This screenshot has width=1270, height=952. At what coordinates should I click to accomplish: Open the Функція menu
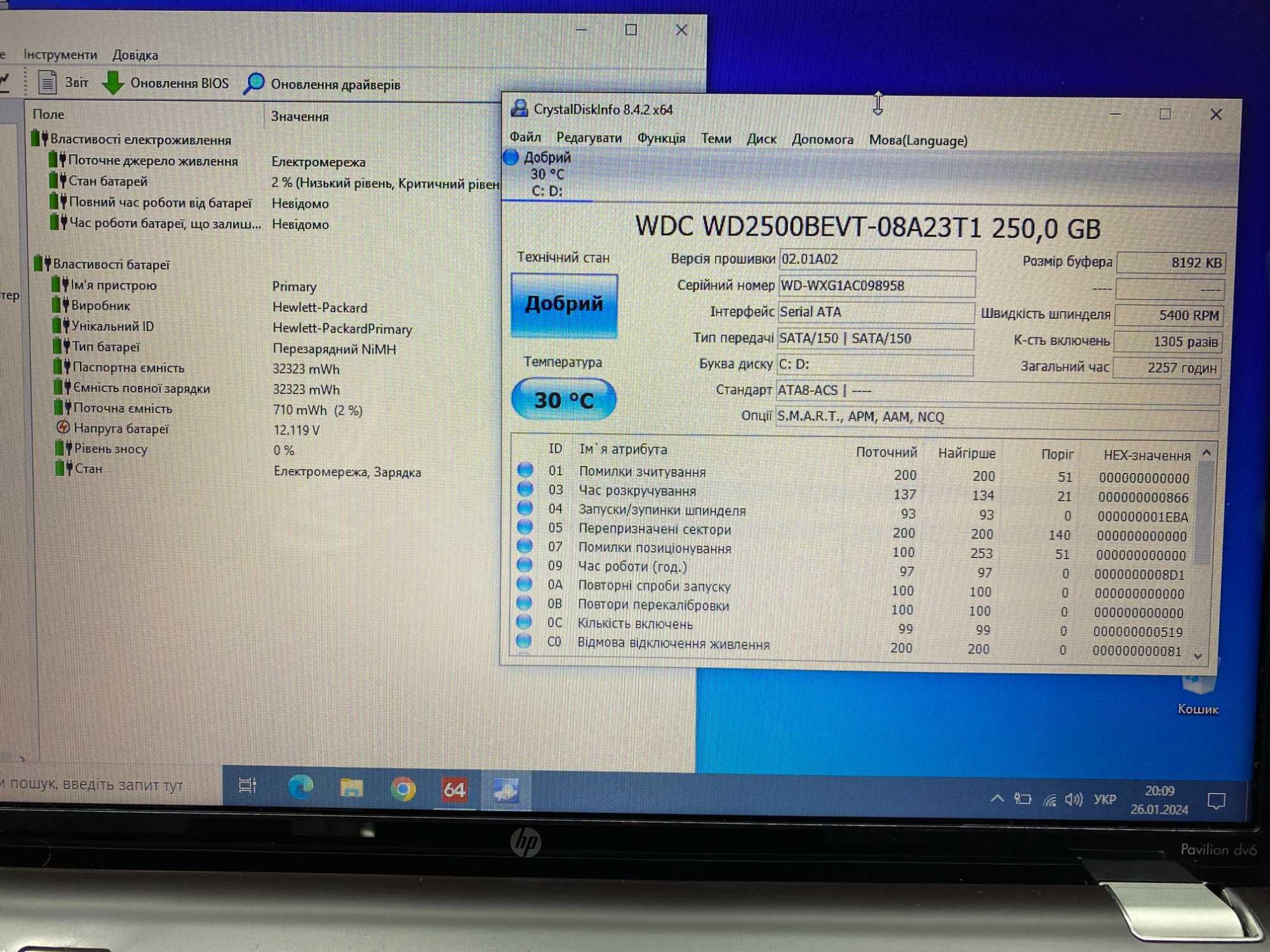661,138
